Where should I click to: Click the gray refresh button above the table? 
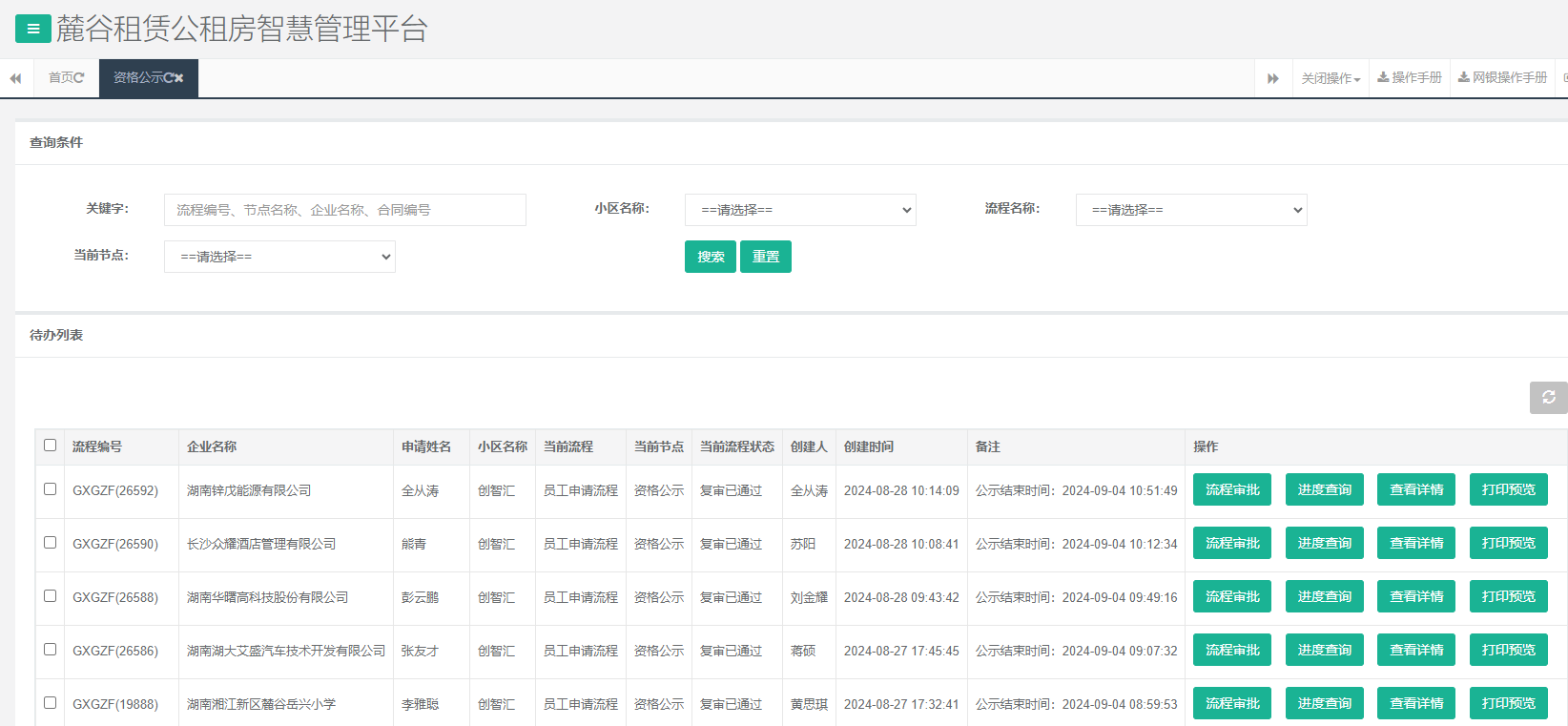(1548, 397)
